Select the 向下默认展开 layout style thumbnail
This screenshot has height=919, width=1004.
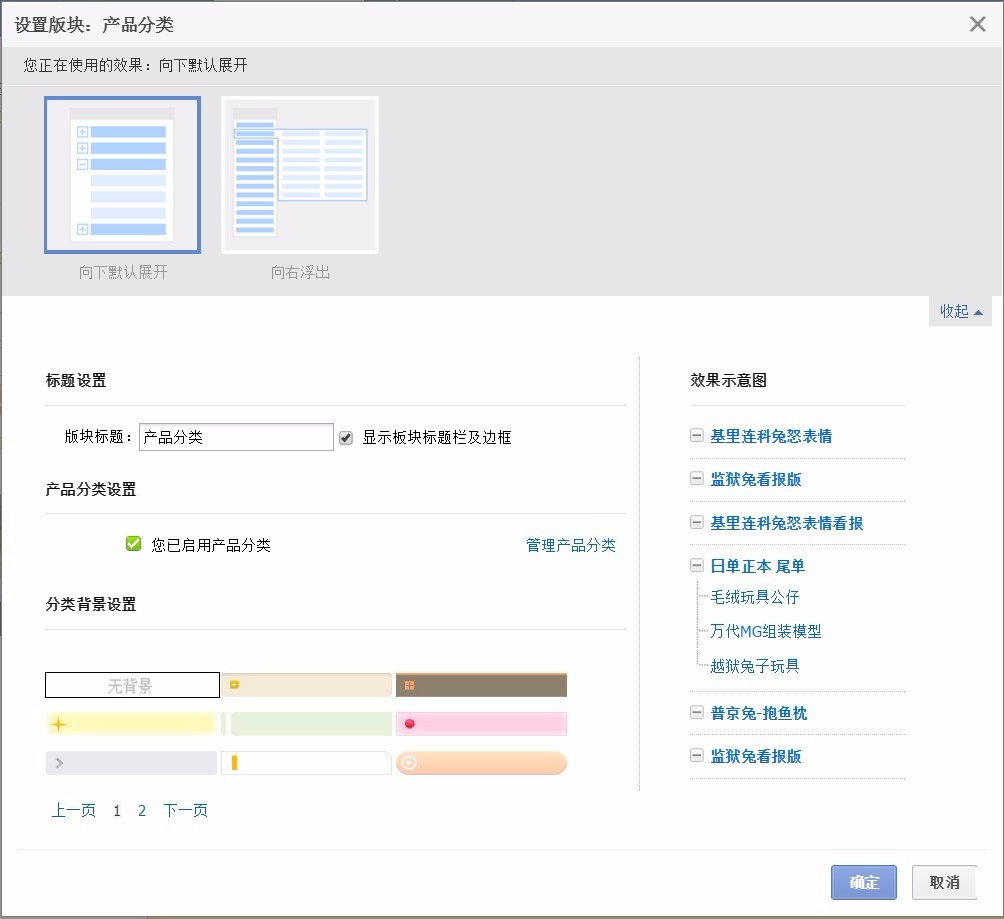point(122,175)
